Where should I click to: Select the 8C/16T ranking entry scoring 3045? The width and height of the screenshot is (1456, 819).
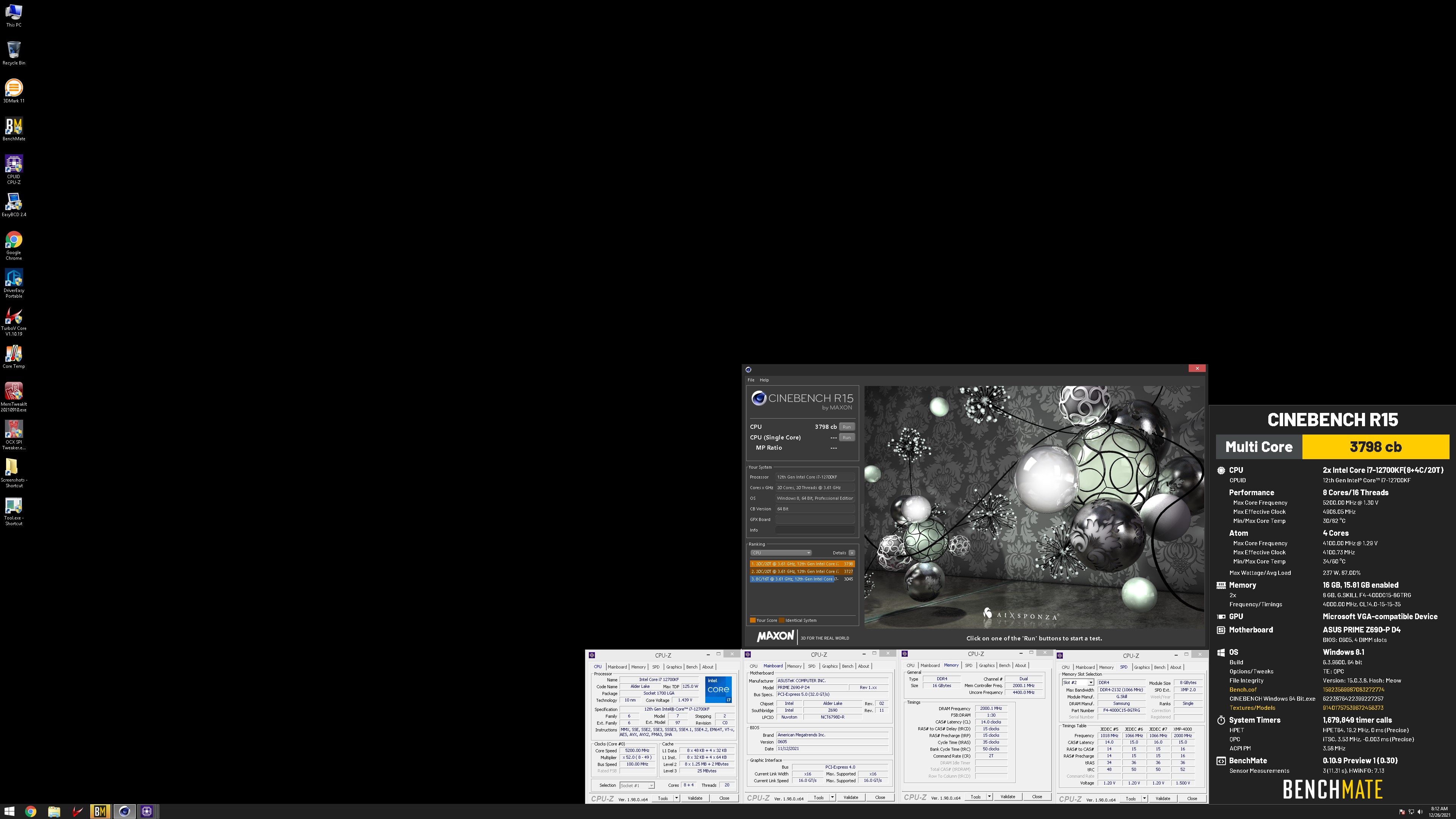[x=802, y=579]
